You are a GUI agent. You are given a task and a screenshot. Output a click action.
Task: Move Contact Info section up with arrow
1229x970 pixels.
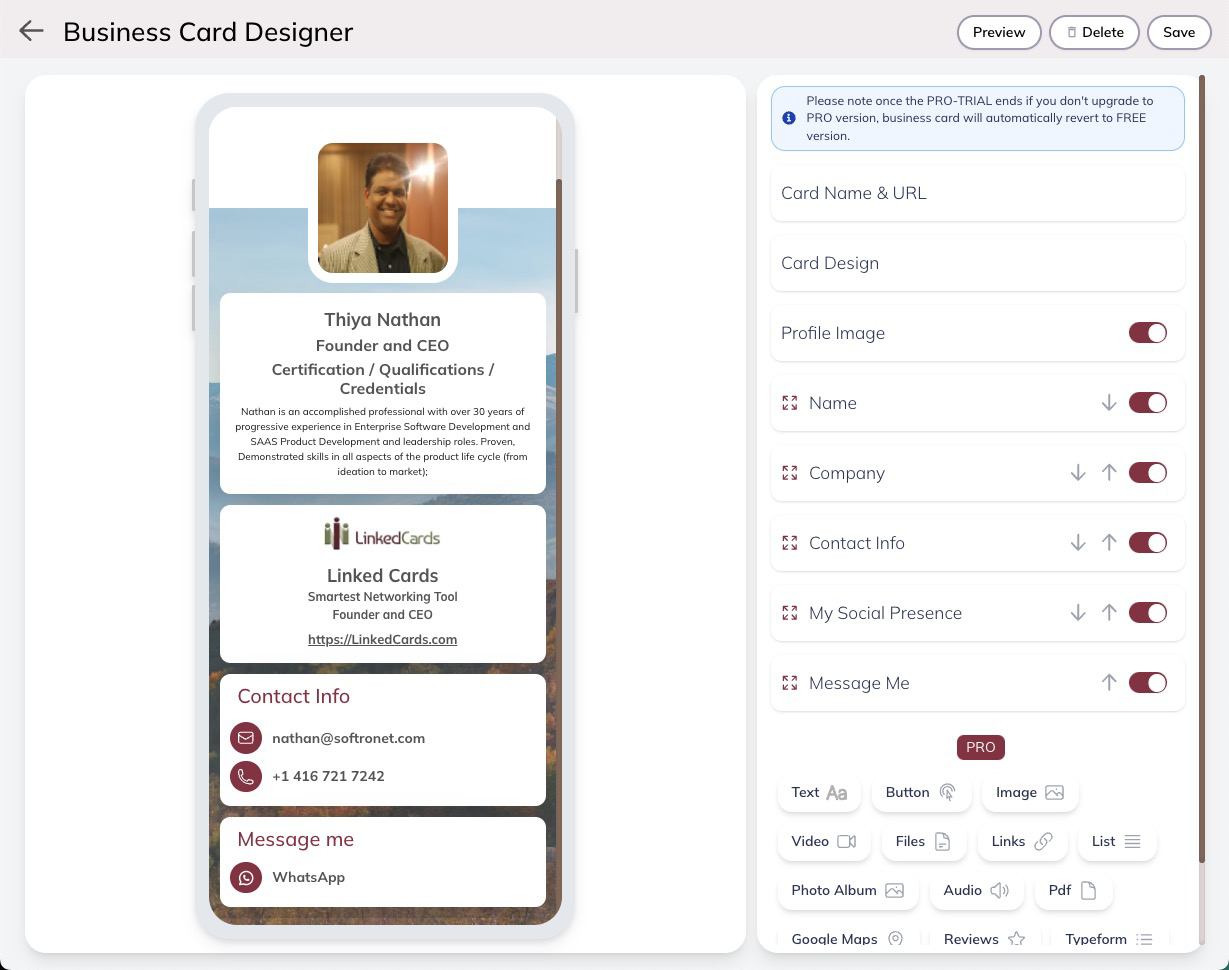[x=1108, y=543]
